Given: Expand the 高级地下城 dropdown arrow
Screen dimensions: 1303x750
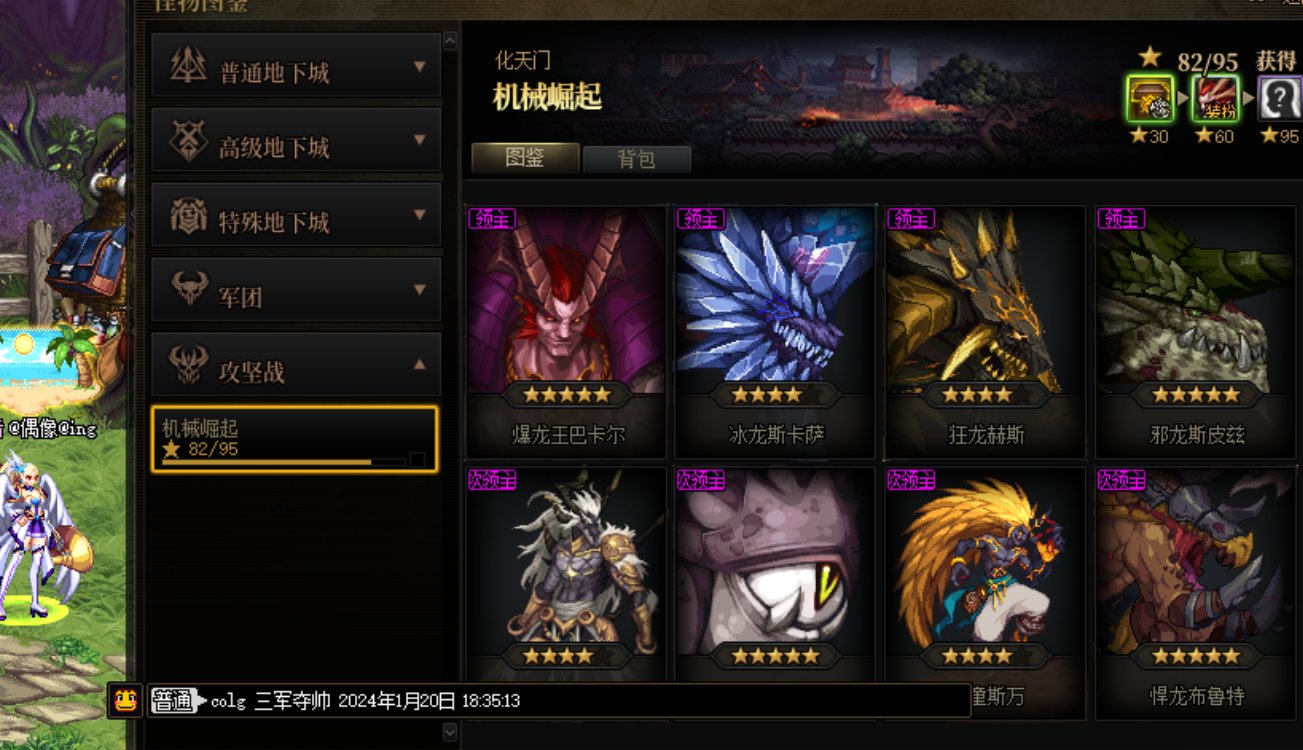Looking at the screenshot, I should click(x=420, y=140).
